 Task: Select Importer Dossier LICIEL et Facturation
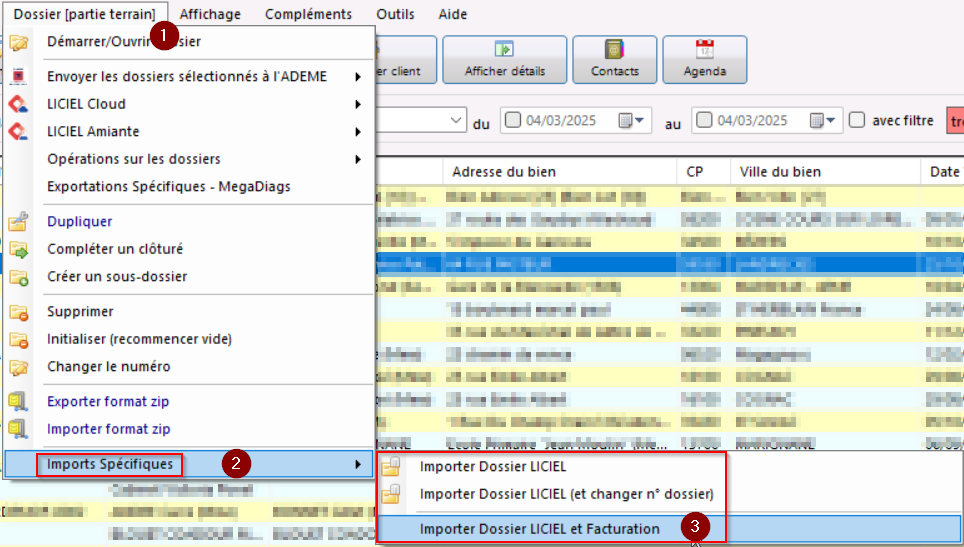[x=540, y=529]
